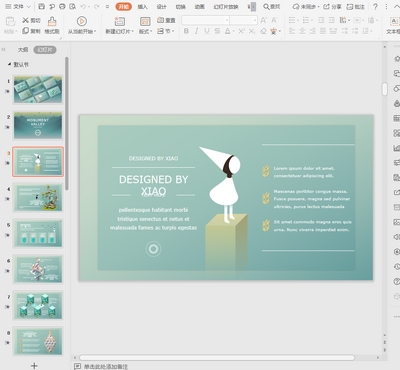The image size is (400, 370).
Task: Collapse the slide panel with double chevron
Action: pyautogui.click(x=4, y=49)
